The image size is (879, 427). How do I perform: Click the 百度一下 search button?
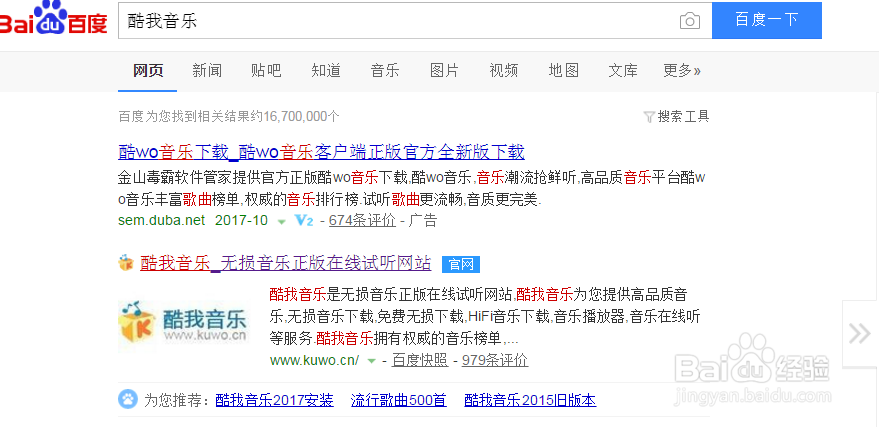(766, 20)
